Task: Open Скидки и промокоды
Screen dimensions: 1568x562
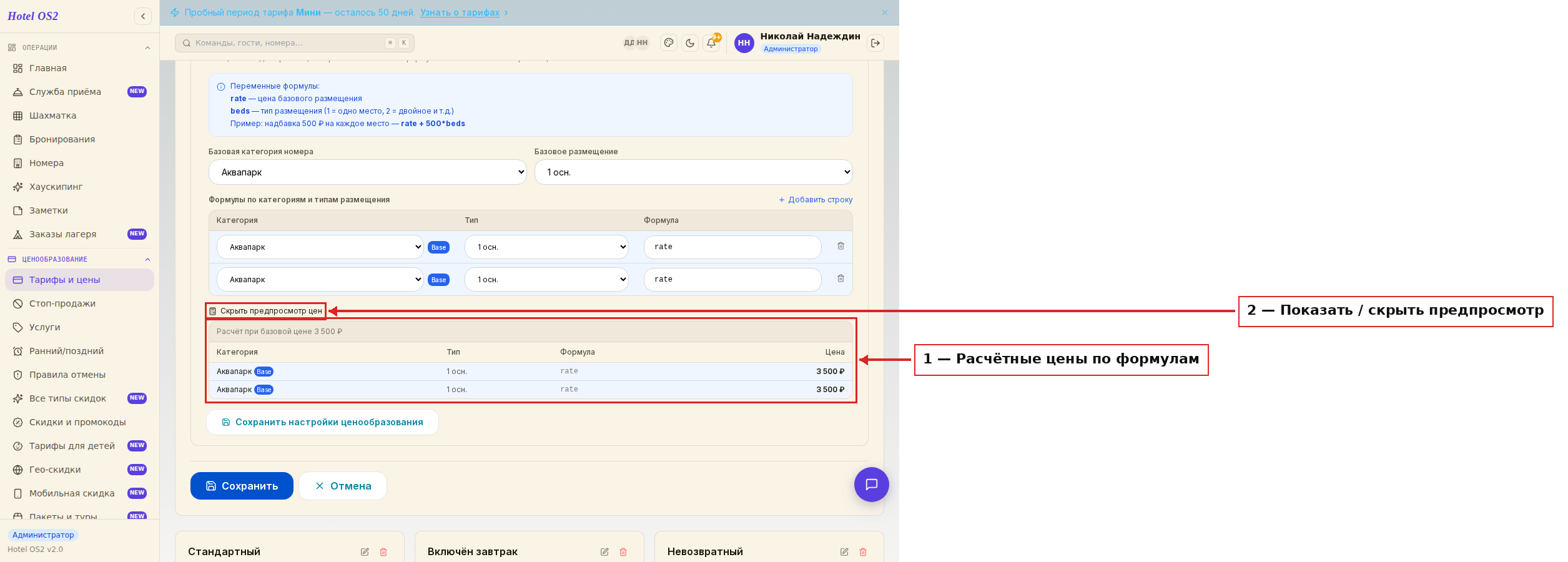Action: coord(79,422)
